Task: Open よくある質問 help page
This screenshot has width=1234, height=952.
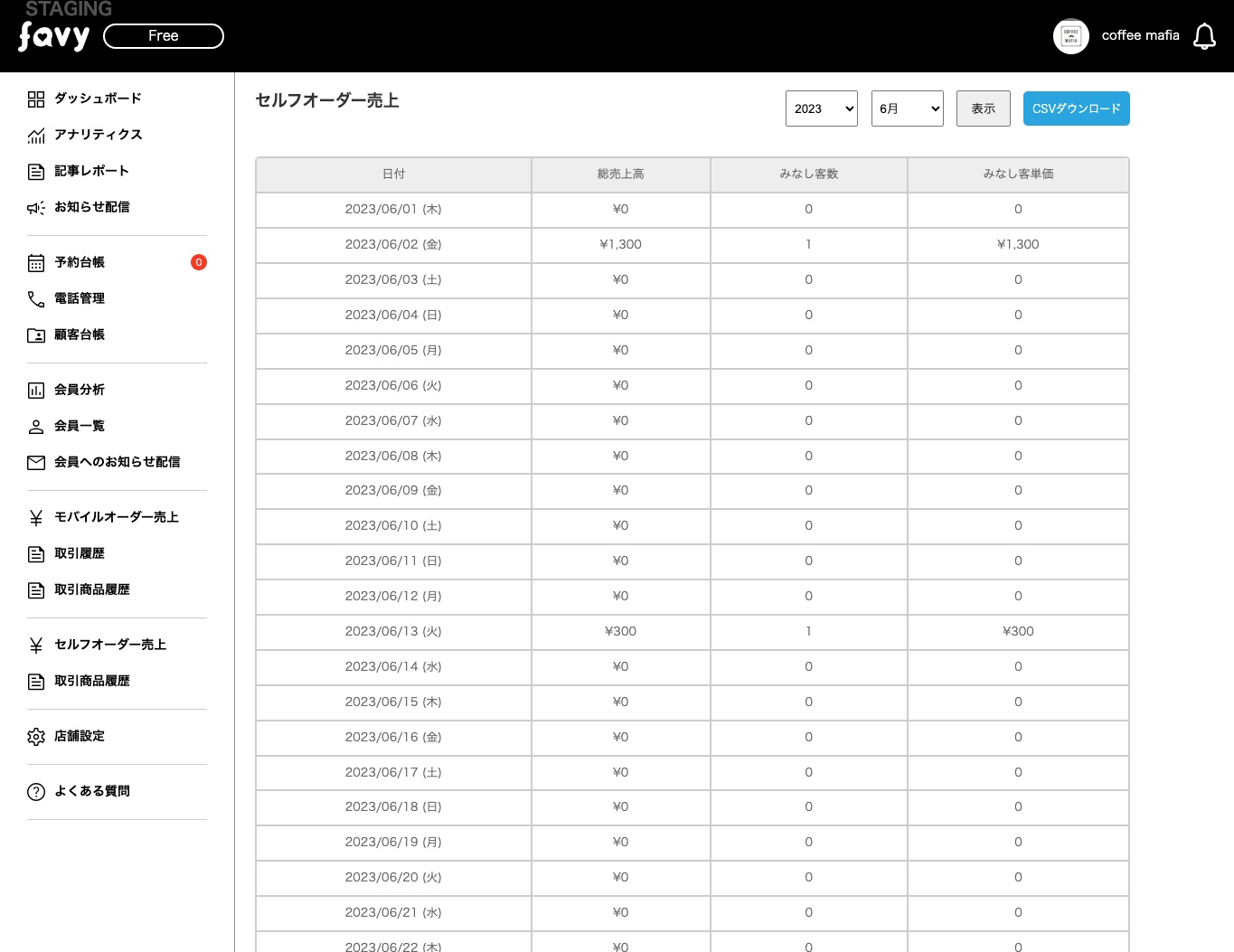Action: (92, 791)
